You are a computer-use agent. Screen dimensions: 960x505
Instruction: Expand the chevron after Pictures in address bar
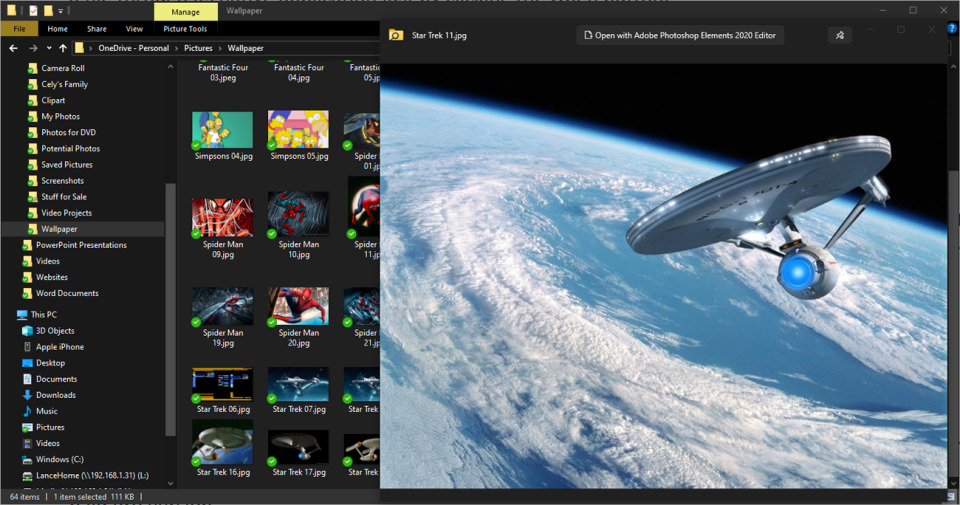tap(220, 48)
